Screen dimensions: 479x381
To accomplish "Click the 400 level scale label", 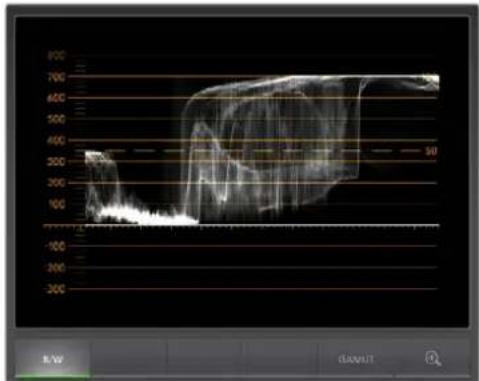I will [x=56, y=141].
